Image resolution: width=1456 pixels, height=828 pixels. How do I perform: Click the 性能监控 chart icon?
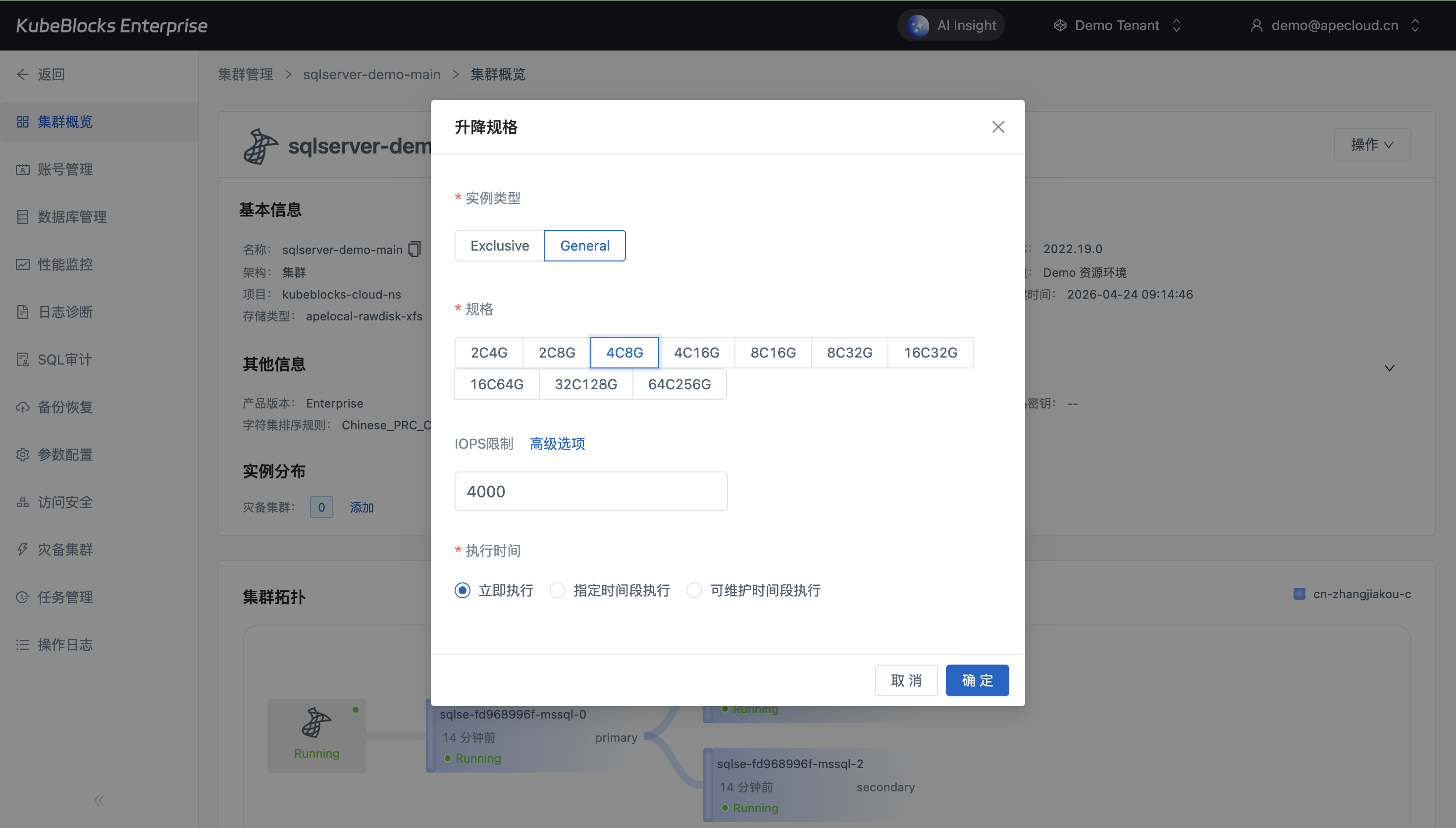point(23,264)
